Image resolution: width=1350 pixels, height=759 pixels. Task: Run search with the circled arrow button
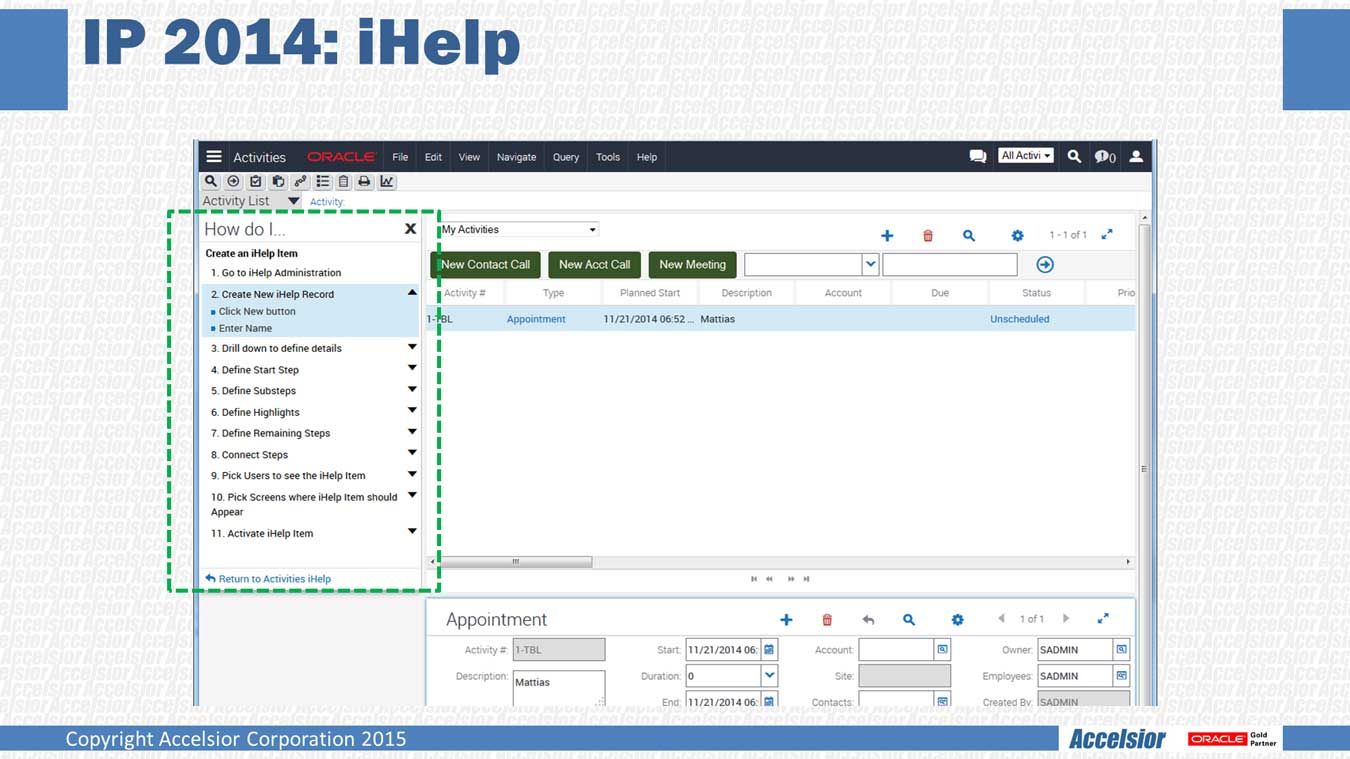[1045, 265]
